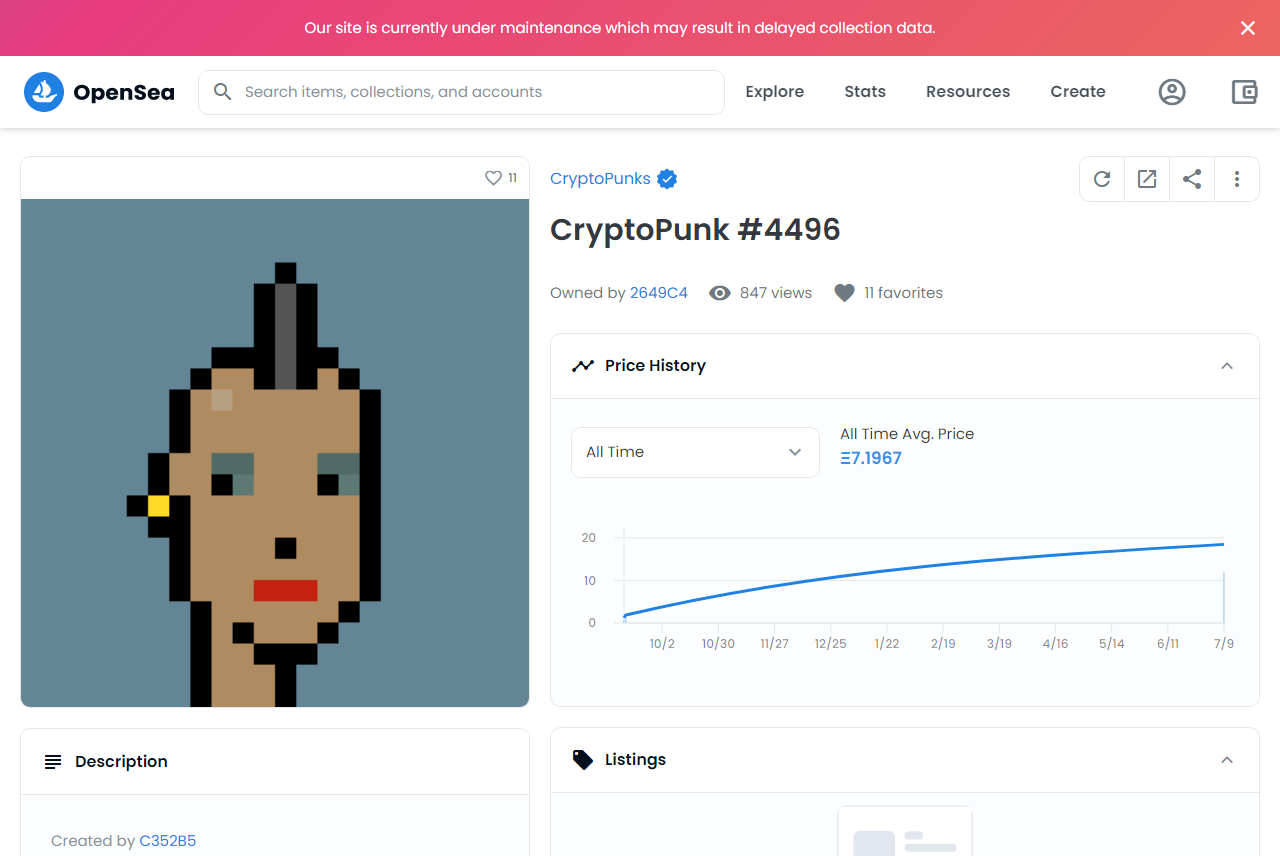The height and width of the screenshot is (856, 1280).
Task: Refresh the item metadata
Action: (1102, 179)
